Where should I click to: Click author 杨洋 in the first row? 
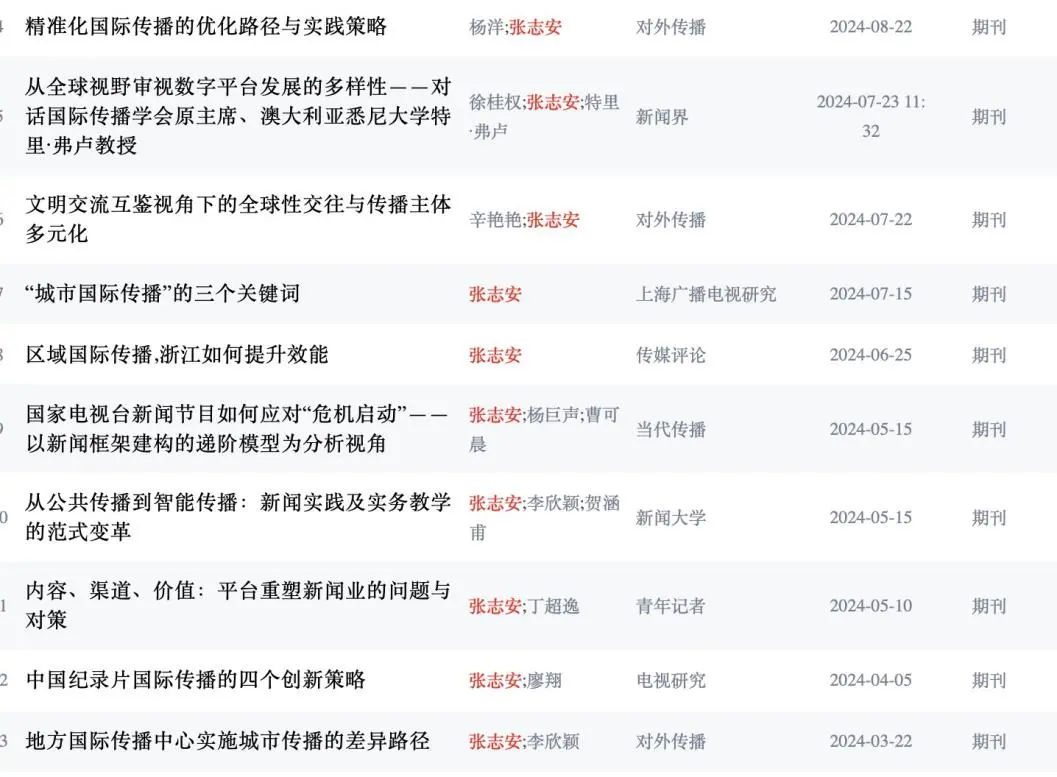pos(486,27)
